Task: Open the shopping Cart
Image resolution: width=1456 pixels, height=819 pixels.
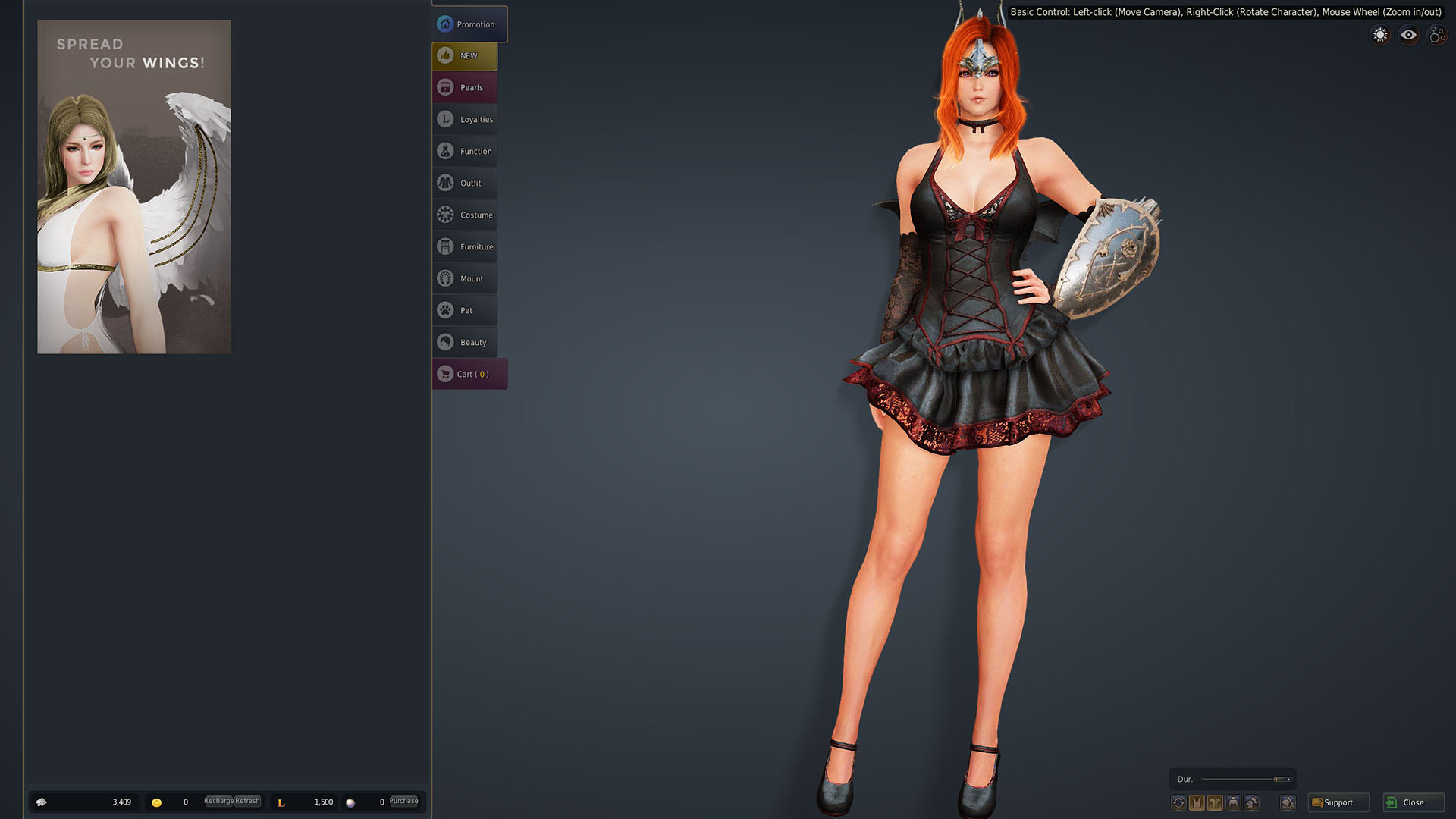Action: pos(469,374)
